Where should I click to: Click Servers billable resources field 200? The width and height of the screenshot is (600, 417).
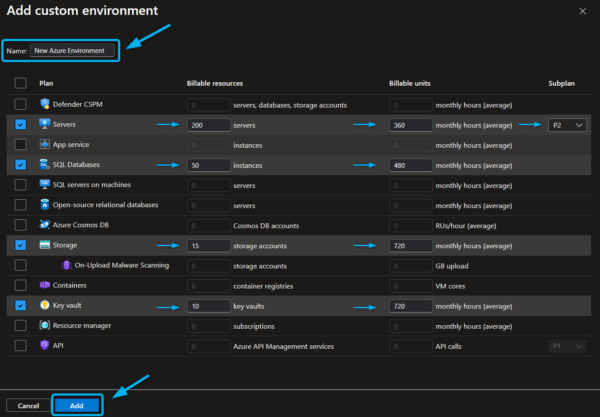pos(209,125)
